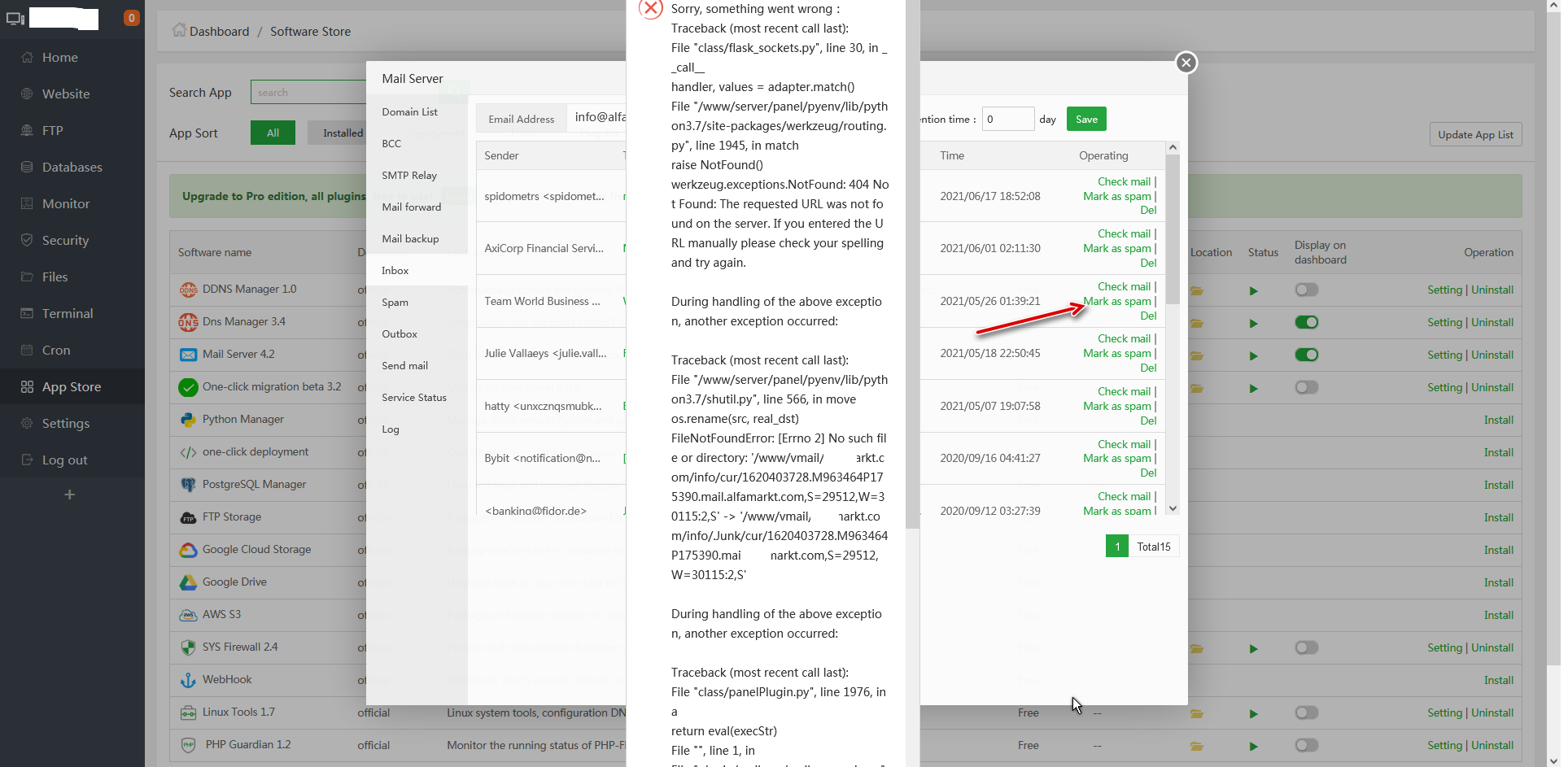Click the Settings gear icon in sidebar
This screenshot has height=767, width=1568.
[x=27, y=424]
